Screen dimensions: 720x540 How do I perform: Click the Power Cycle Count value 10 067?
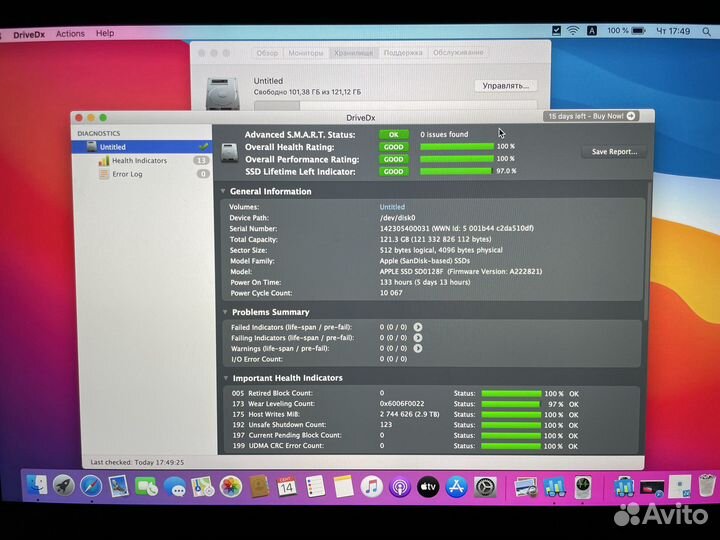(391, 292)
